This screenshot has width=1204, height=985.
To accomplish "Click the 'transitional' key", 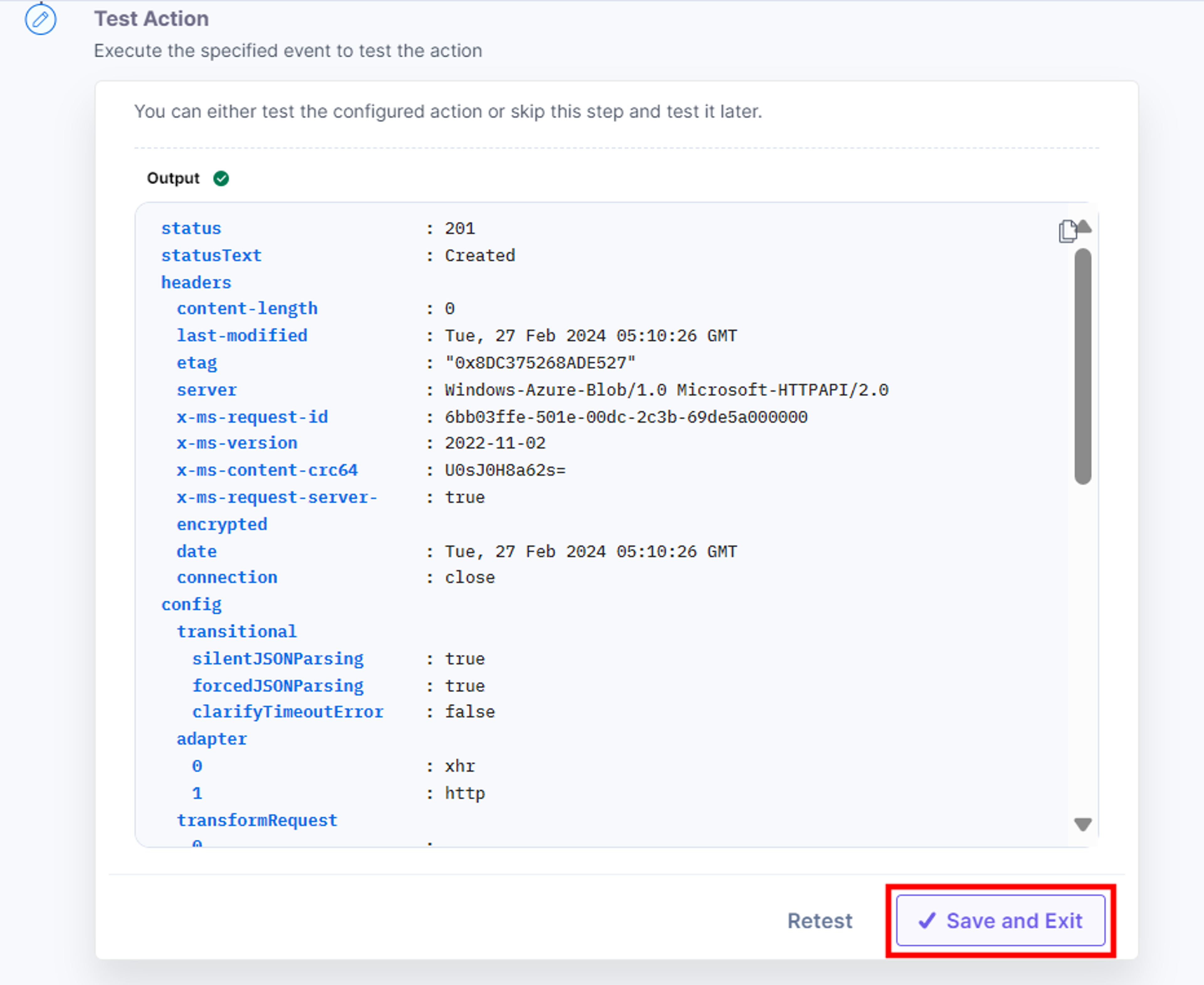I will coord(237,631).
